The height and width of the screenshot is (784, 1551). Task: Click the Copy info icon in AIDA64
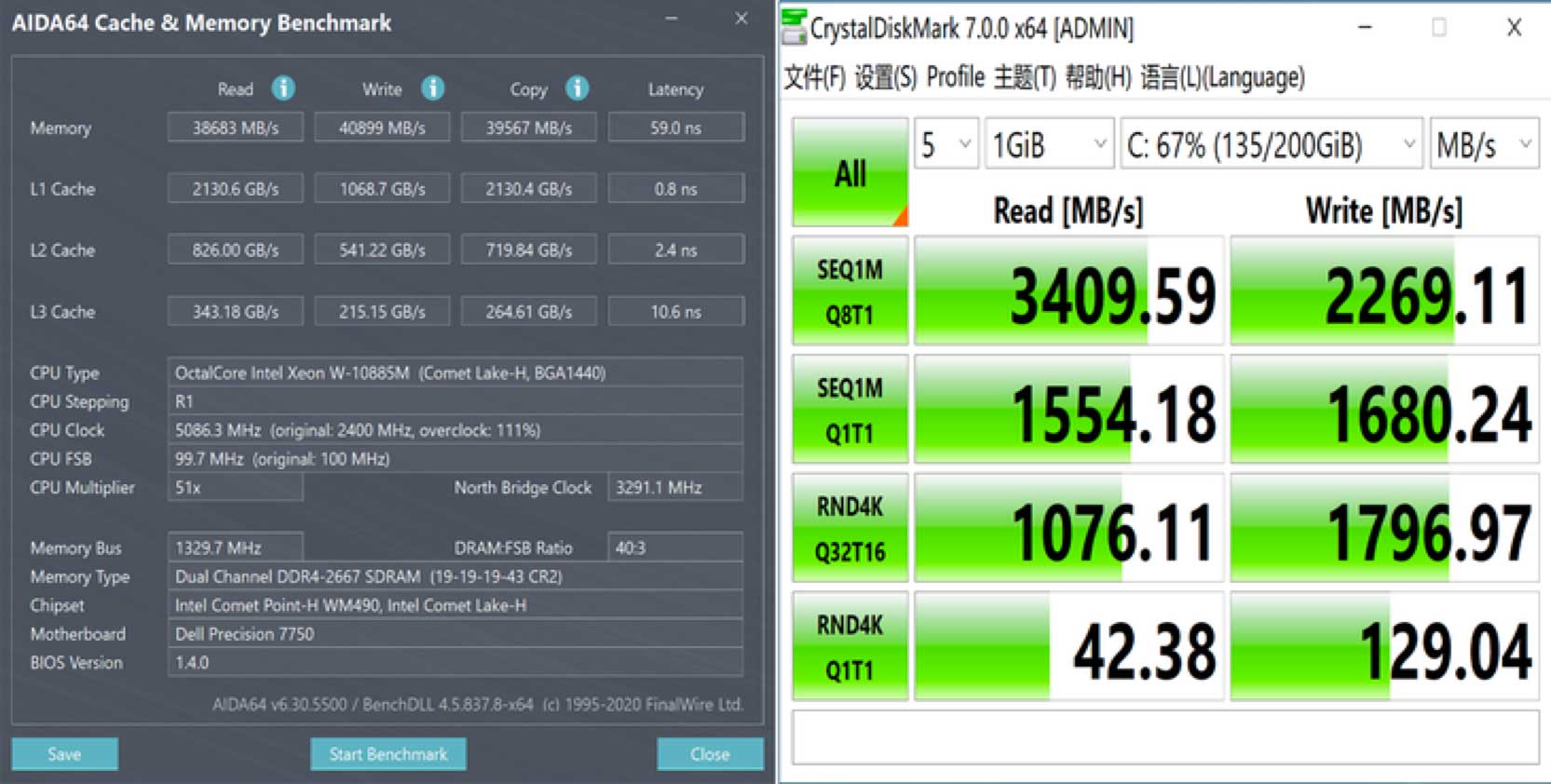tap(578, 88)
